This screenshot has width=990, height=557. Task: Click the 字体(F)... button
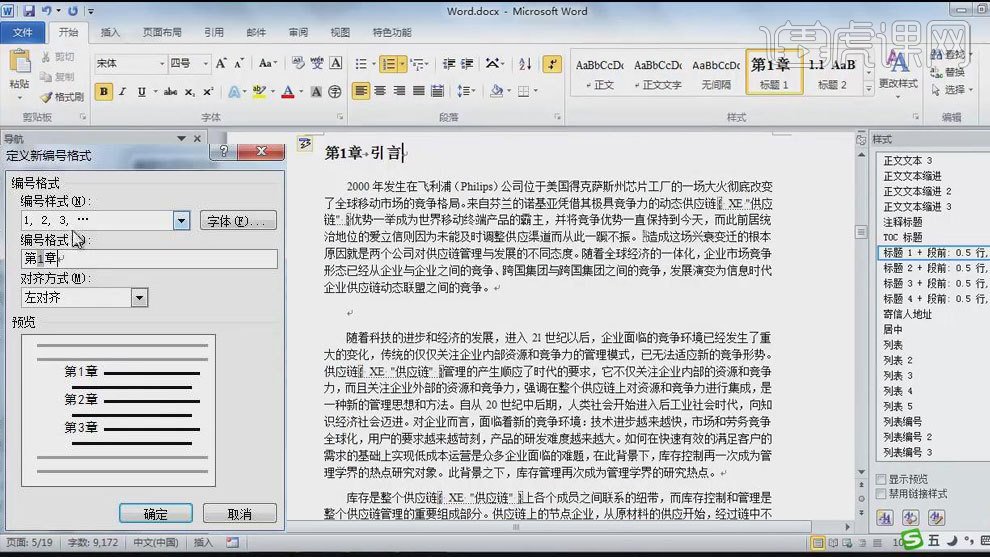[x=238, y=220]
